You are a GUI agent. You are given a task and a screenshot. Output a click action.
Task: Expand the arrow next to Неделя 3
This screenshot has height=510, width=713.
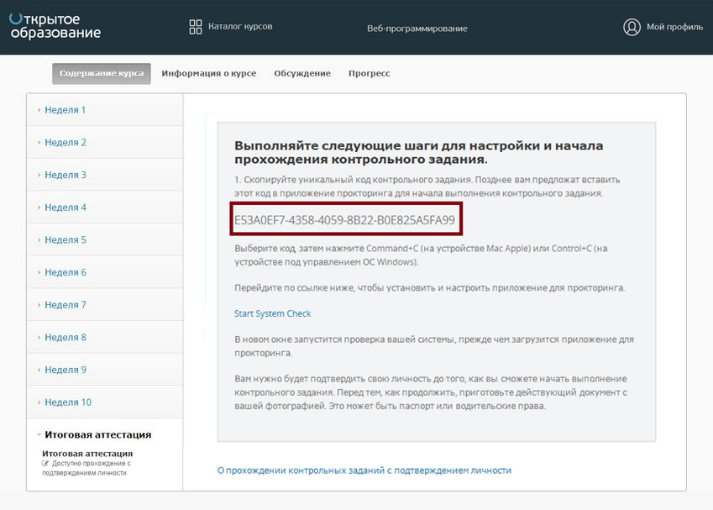[39, 175]
